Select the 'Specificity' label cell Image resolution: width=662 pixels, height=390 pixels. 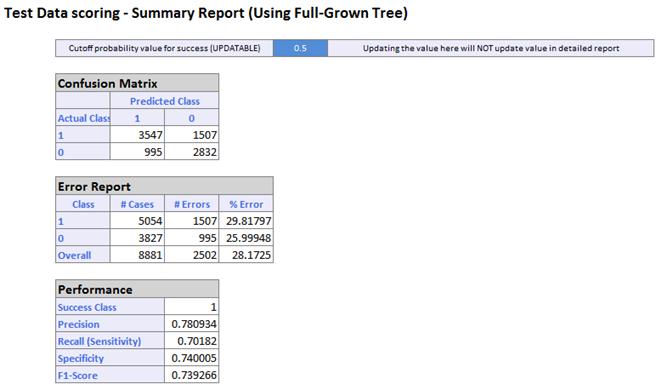(x=110, y=358)
